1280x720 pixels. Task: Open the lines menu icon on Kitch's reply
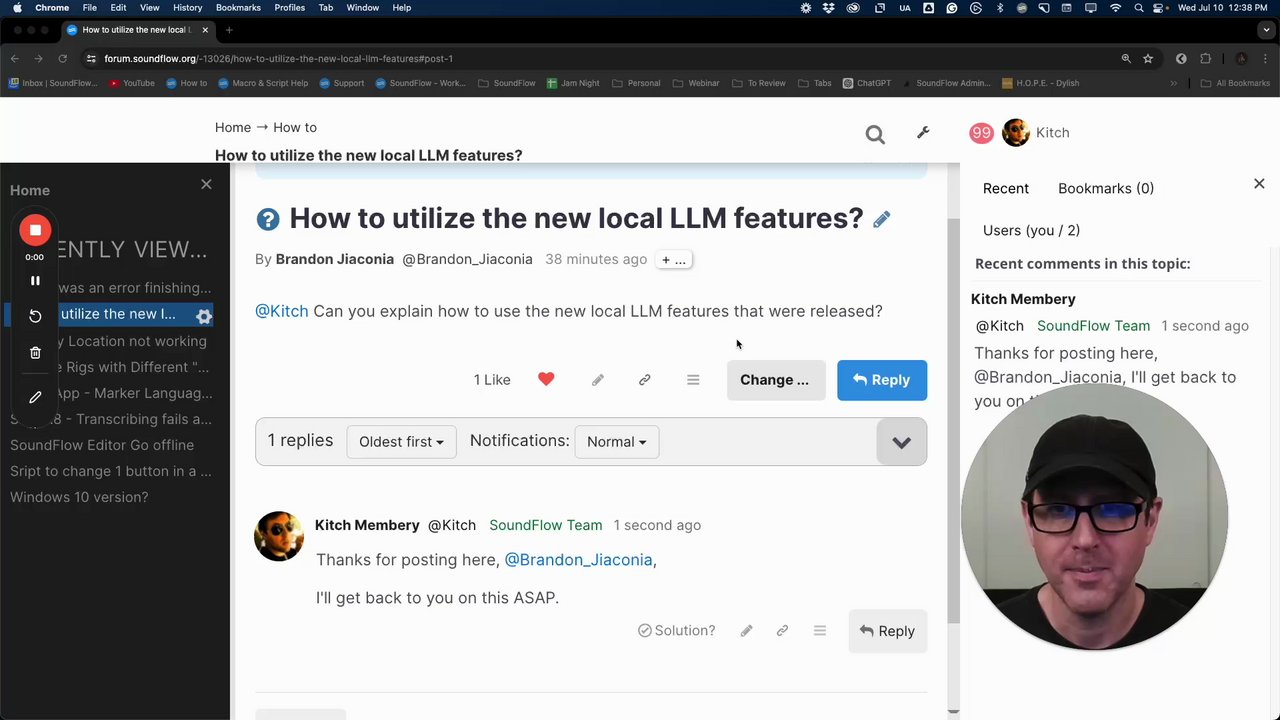(820, 631)
